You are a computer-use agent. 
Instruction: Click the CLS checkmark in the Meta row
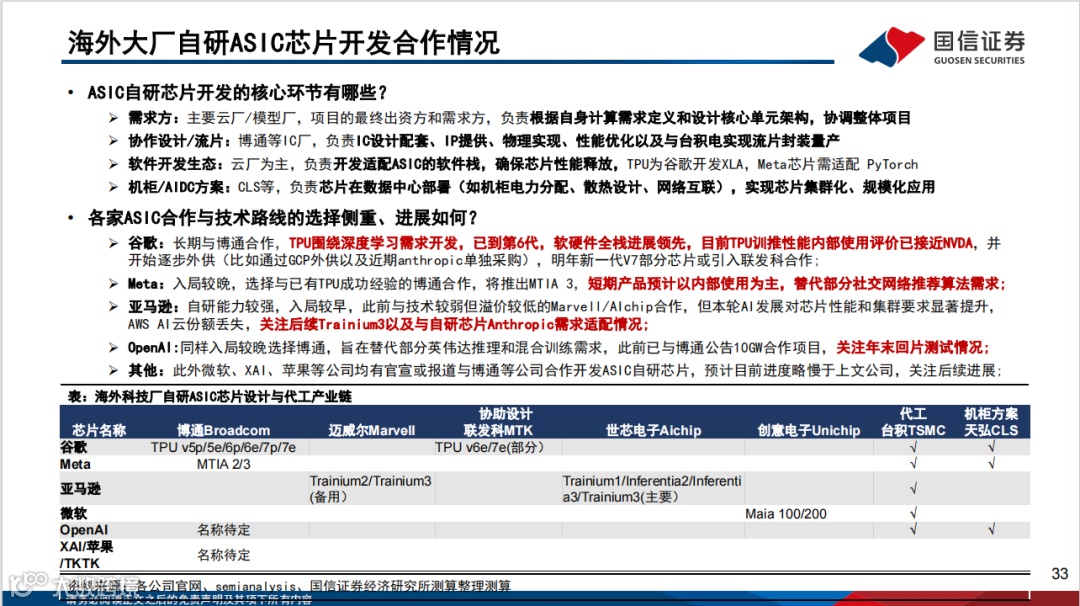pyautogui.click(x=991, y=463)
